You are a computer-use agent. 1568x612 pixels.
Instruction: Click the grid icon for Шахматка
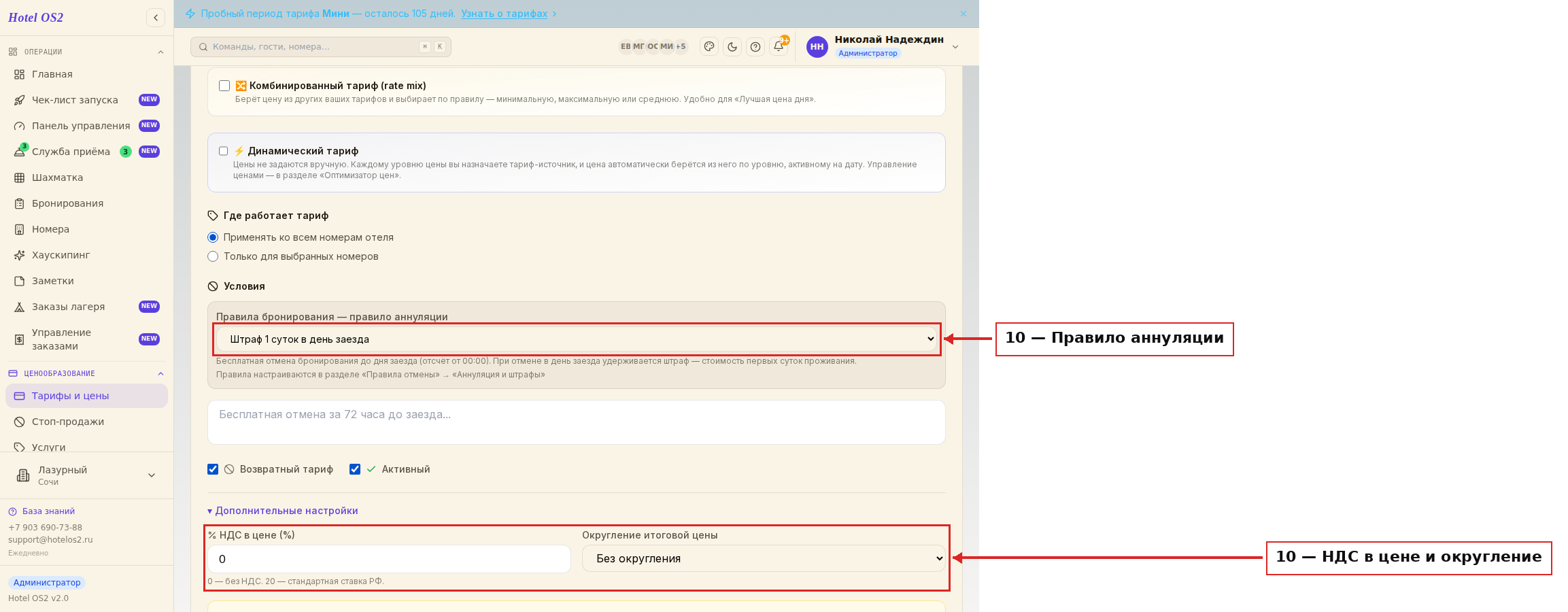pos(20,177)
